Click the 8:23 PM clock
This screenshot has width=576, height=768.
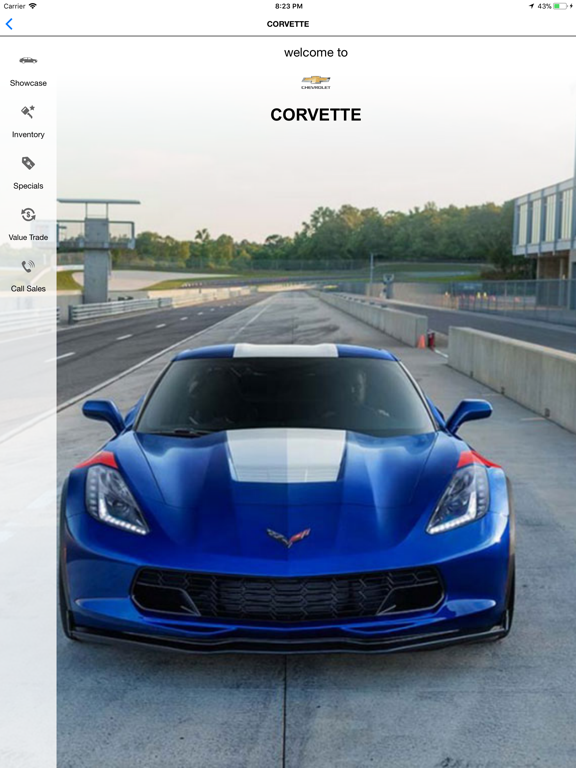tap(288, 6)
